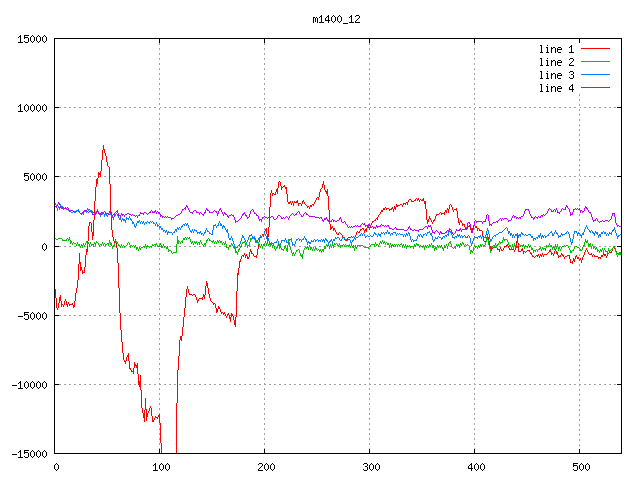Click the x-axis label 100

(161, 467)
